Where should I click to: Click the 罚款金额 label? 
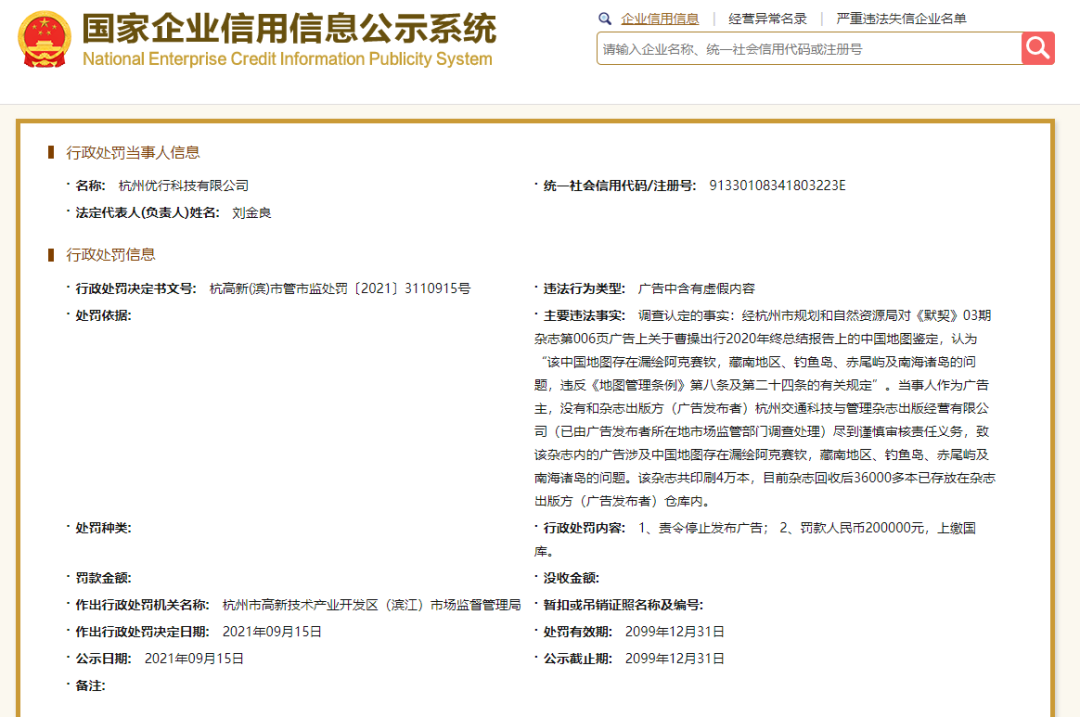tap(103, 577)
